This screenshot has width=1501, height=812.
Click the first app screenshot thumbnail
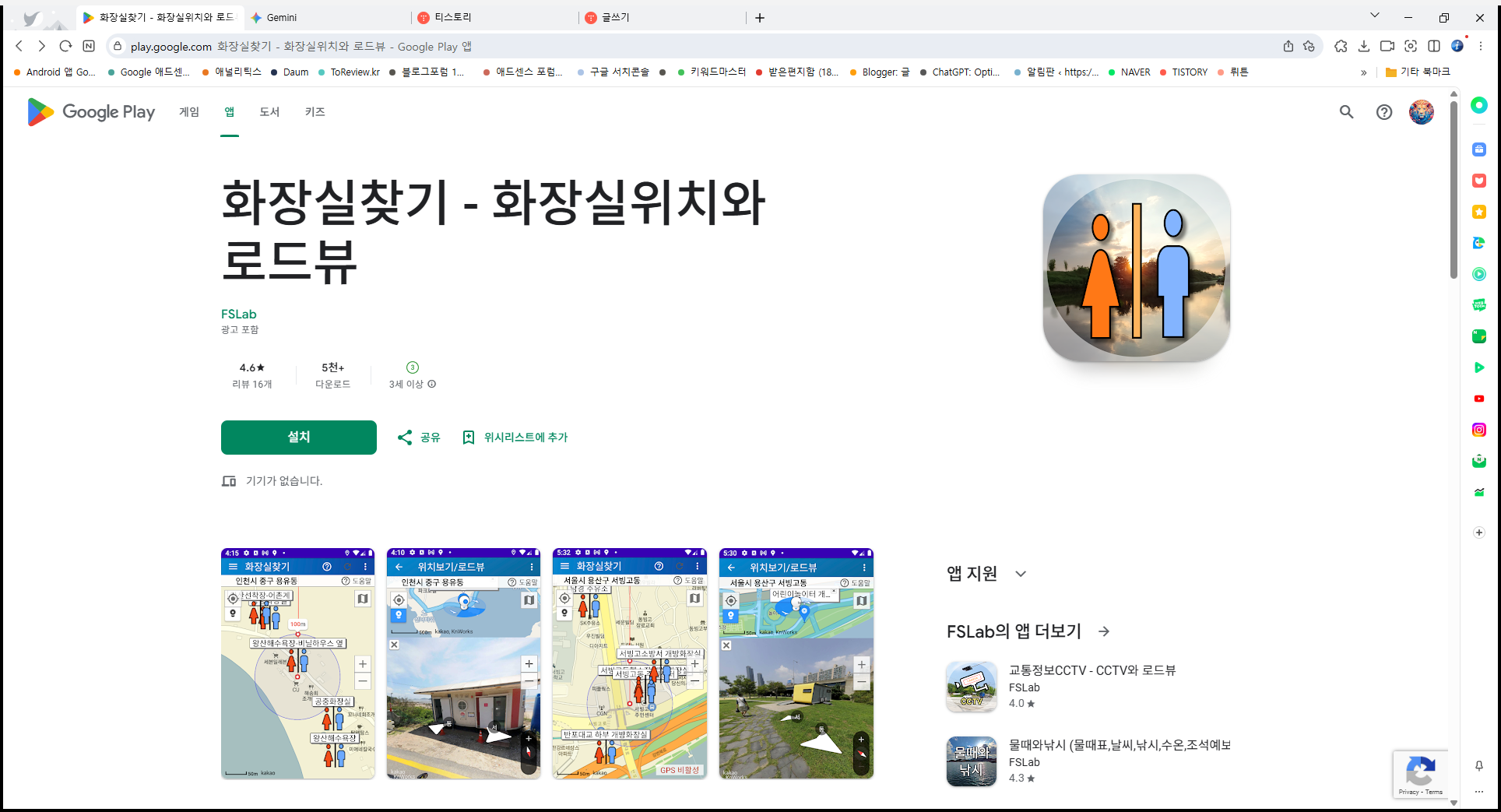(x=297, y=662)
